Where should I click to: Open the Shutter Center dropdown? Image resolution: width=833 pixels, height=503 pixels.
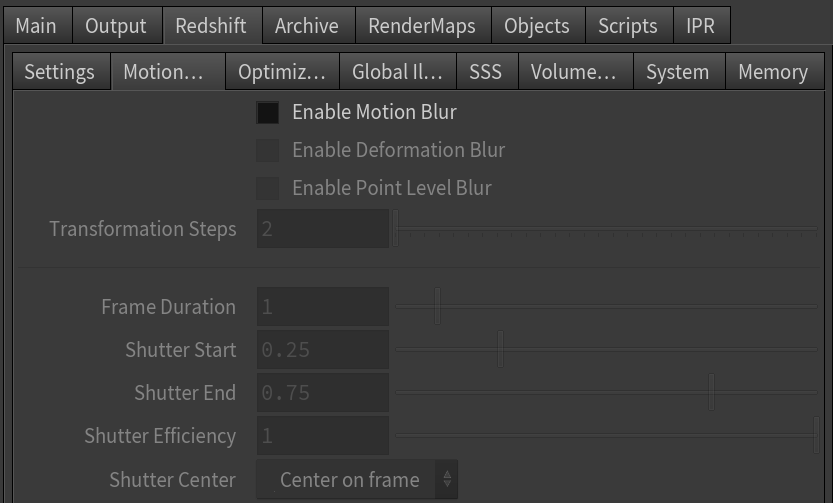(356, 480)
